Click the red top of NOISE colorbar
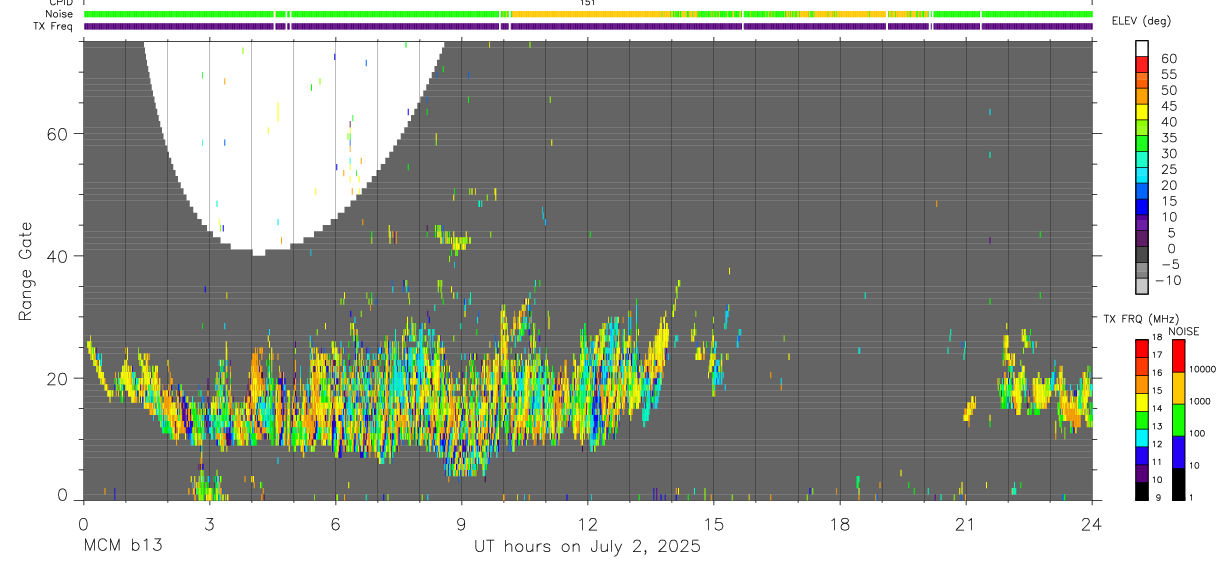Image resolution: width=1228 pixels, height=567 pixels. 1178,356
